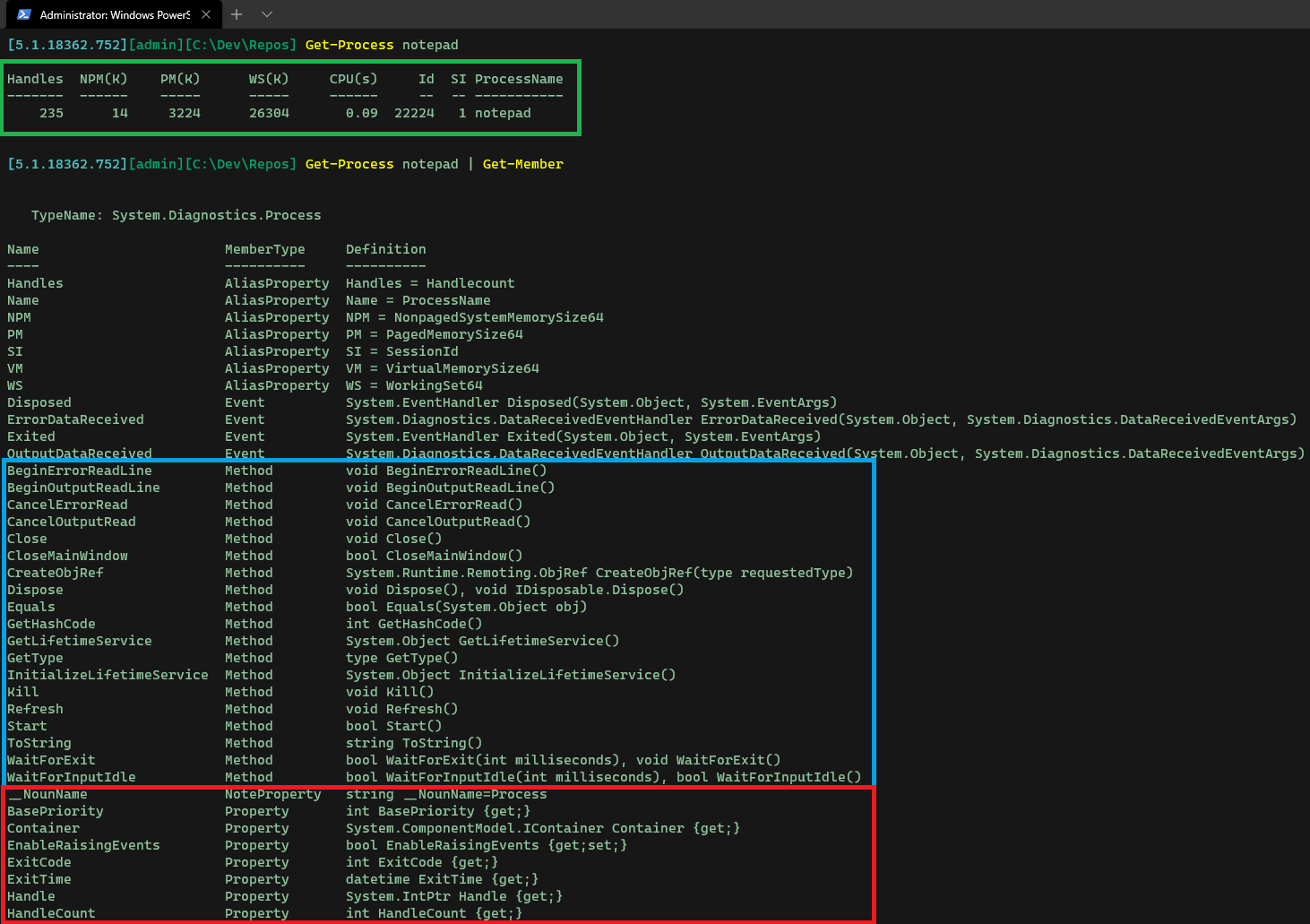The width and height of the screenshot is (1310, 924).
Task: Open the new tab dropdown chevron
Action: click(x=264, y=14)
